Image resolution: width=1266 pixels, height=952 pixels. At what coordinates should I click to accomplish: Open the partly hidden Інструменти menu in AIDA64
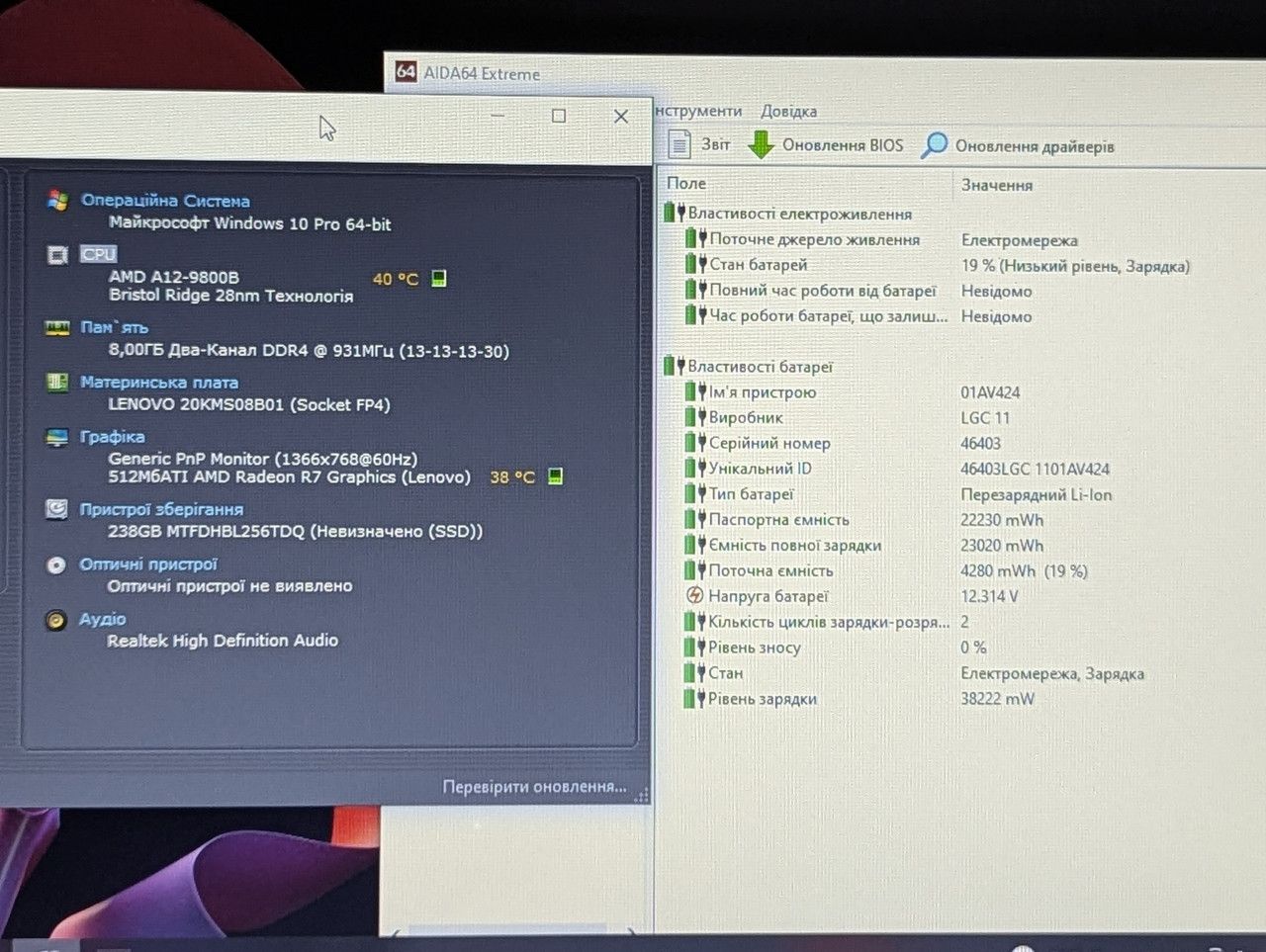coord(698,111)
